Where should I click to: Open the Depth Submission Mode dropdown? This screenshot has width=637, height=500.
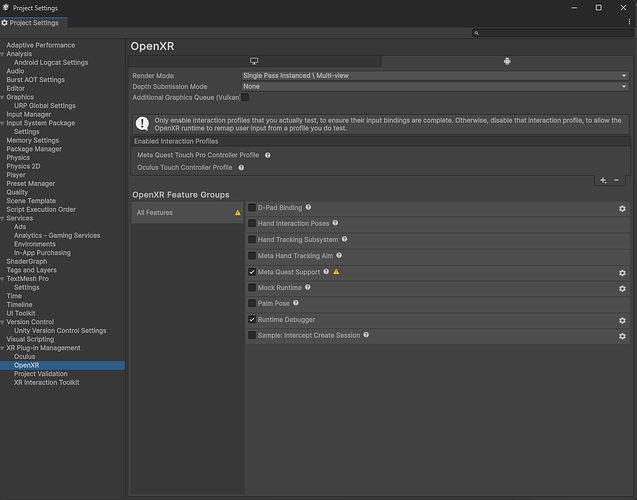[x=434, y=86]
